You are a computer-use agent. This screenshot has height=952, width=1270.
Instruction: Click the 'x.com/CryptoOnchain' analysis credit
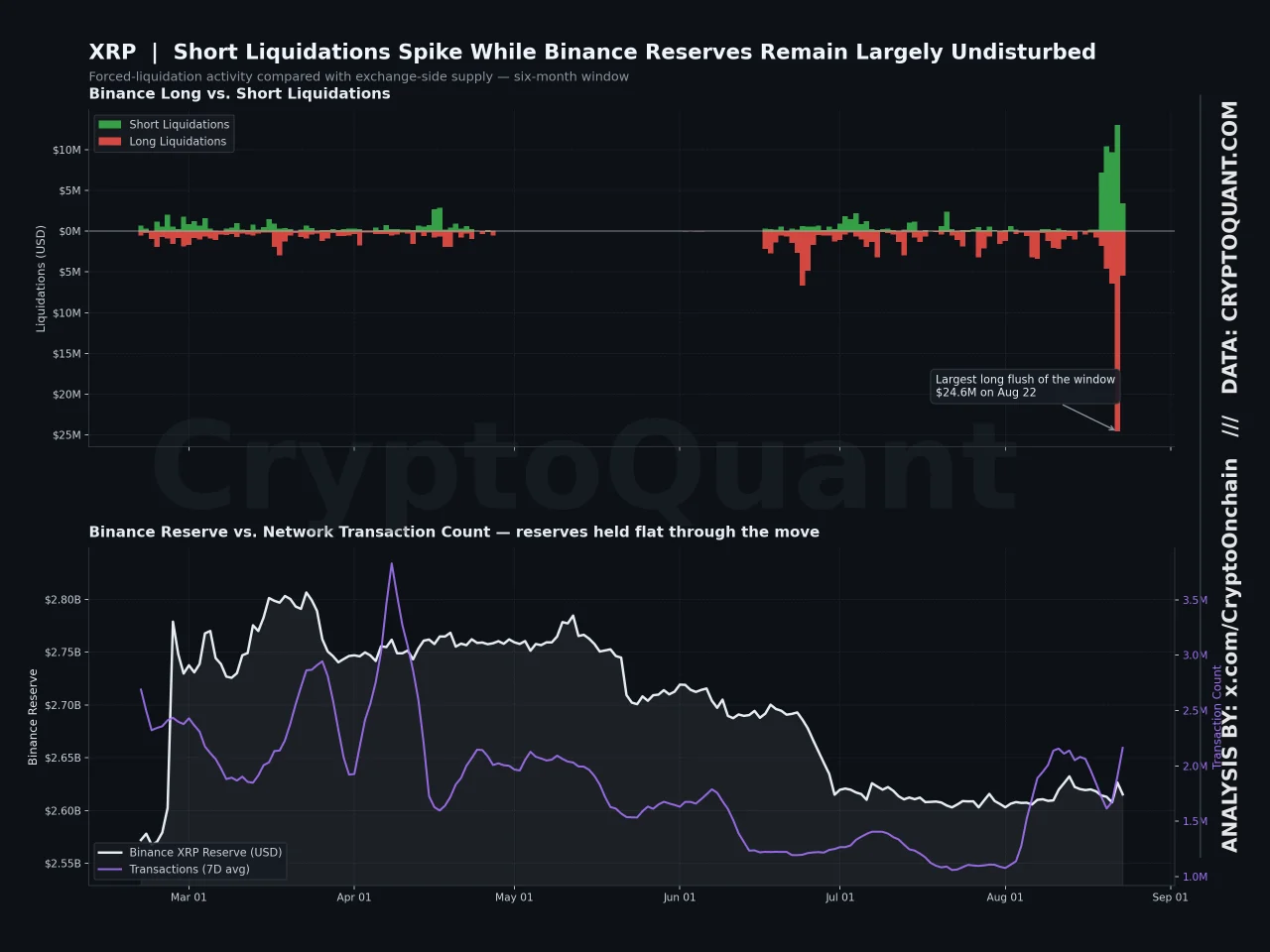click(1229, 577)
